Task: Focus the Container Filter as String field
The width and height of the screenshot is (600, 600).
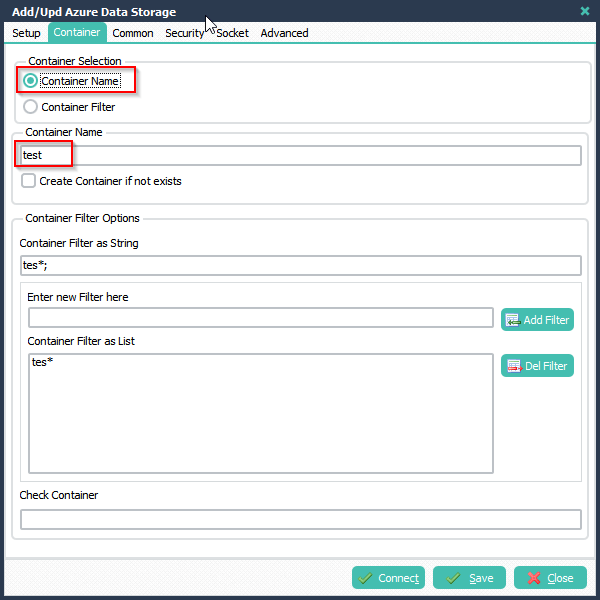Action: click(x=301, y=265)
